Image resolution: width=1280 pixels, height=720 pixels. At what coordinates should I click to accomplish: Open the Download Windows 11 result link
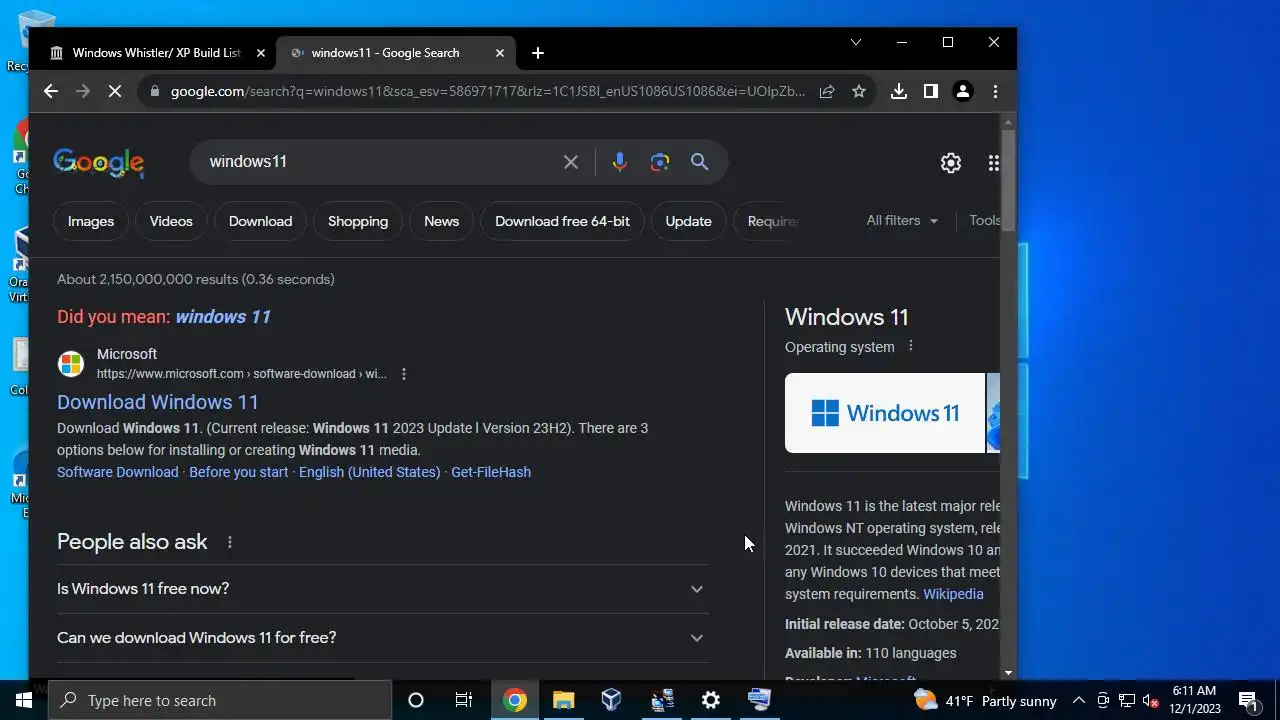point(158,402)
